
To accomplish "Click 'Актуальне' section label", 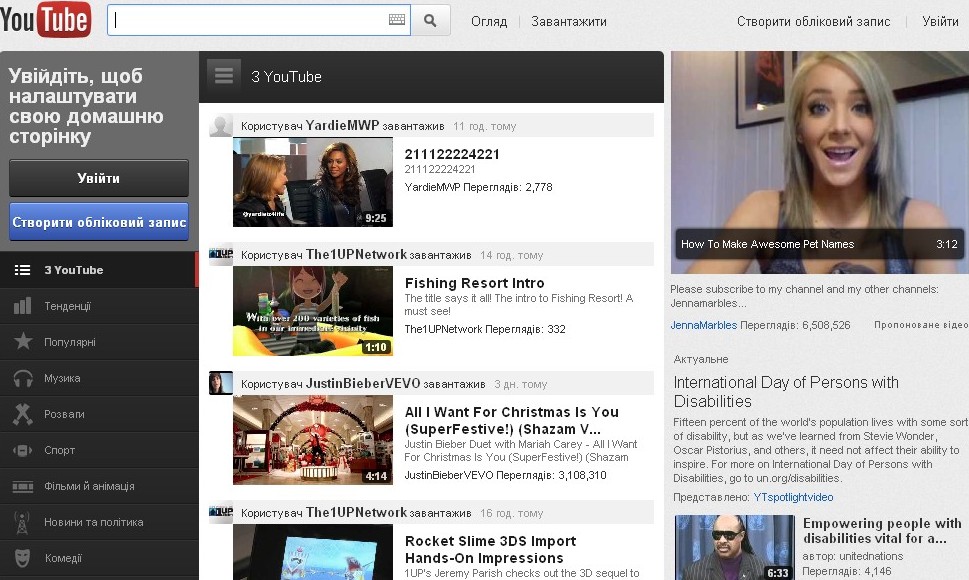I will pyautogui.click(x=701, y=359).
